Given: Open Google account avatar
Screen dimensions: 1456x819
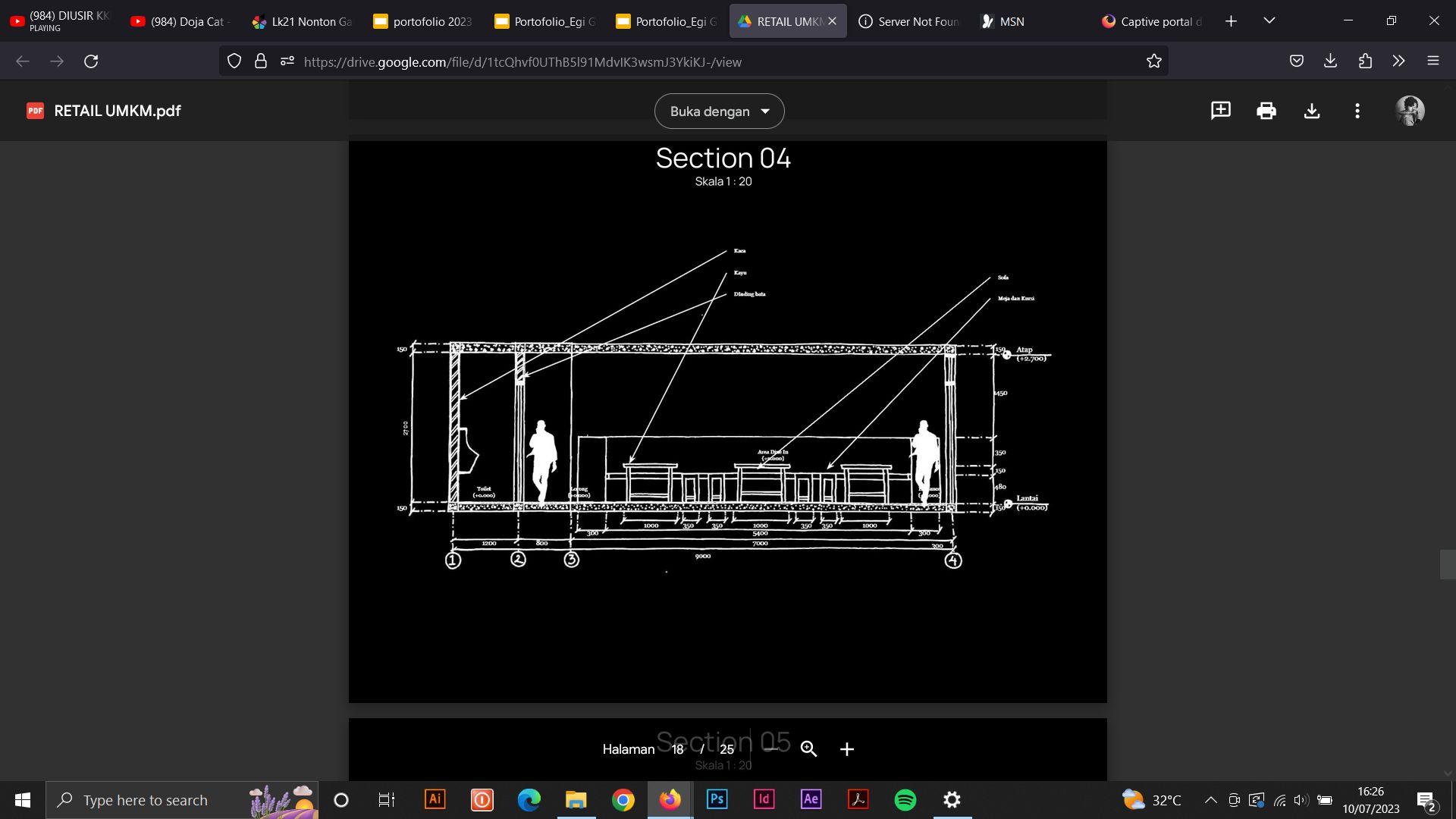Looking at the screenshot, I should tap(1410, 111).
